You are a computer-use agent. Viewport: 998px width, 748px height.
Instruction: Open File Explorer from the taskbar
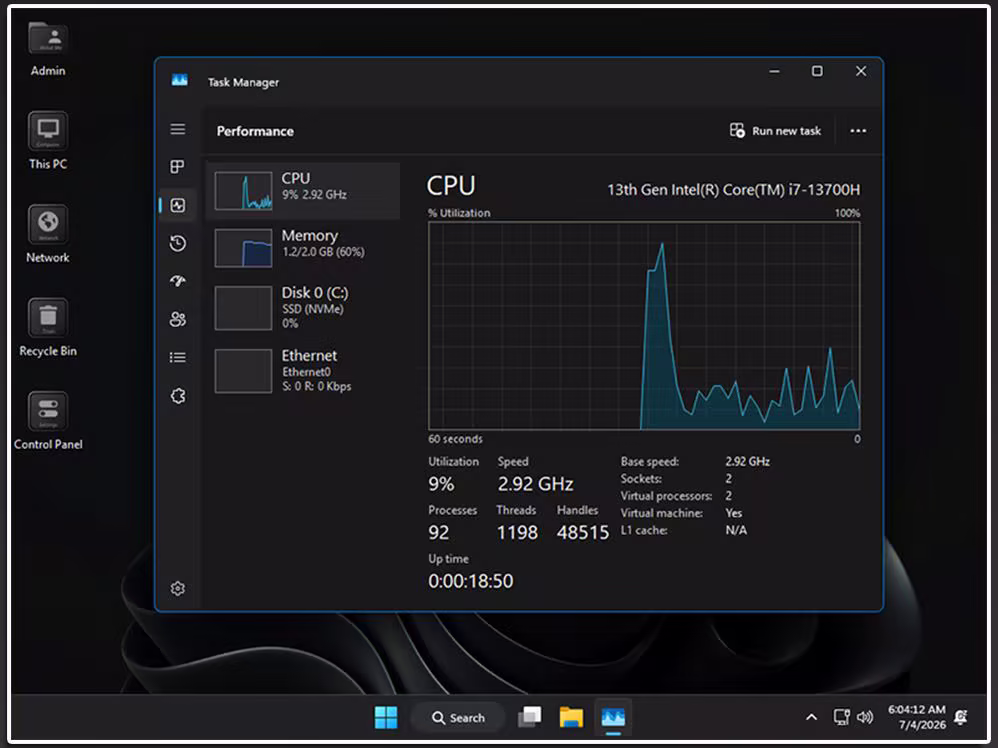click(571, 717)
